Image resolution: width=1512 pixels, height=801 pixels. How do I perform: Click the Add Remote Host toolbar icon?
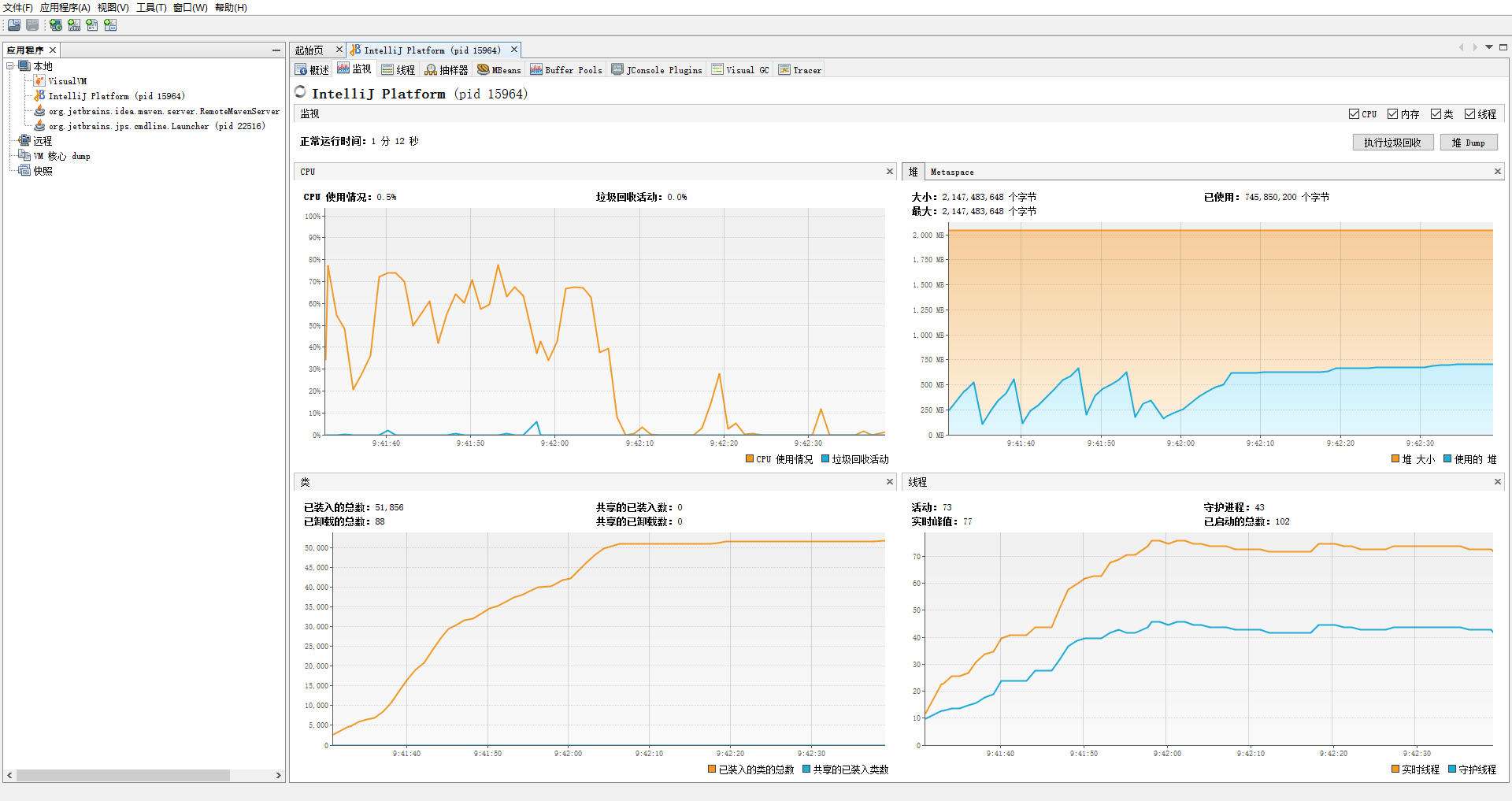click(x=56, y=25)
